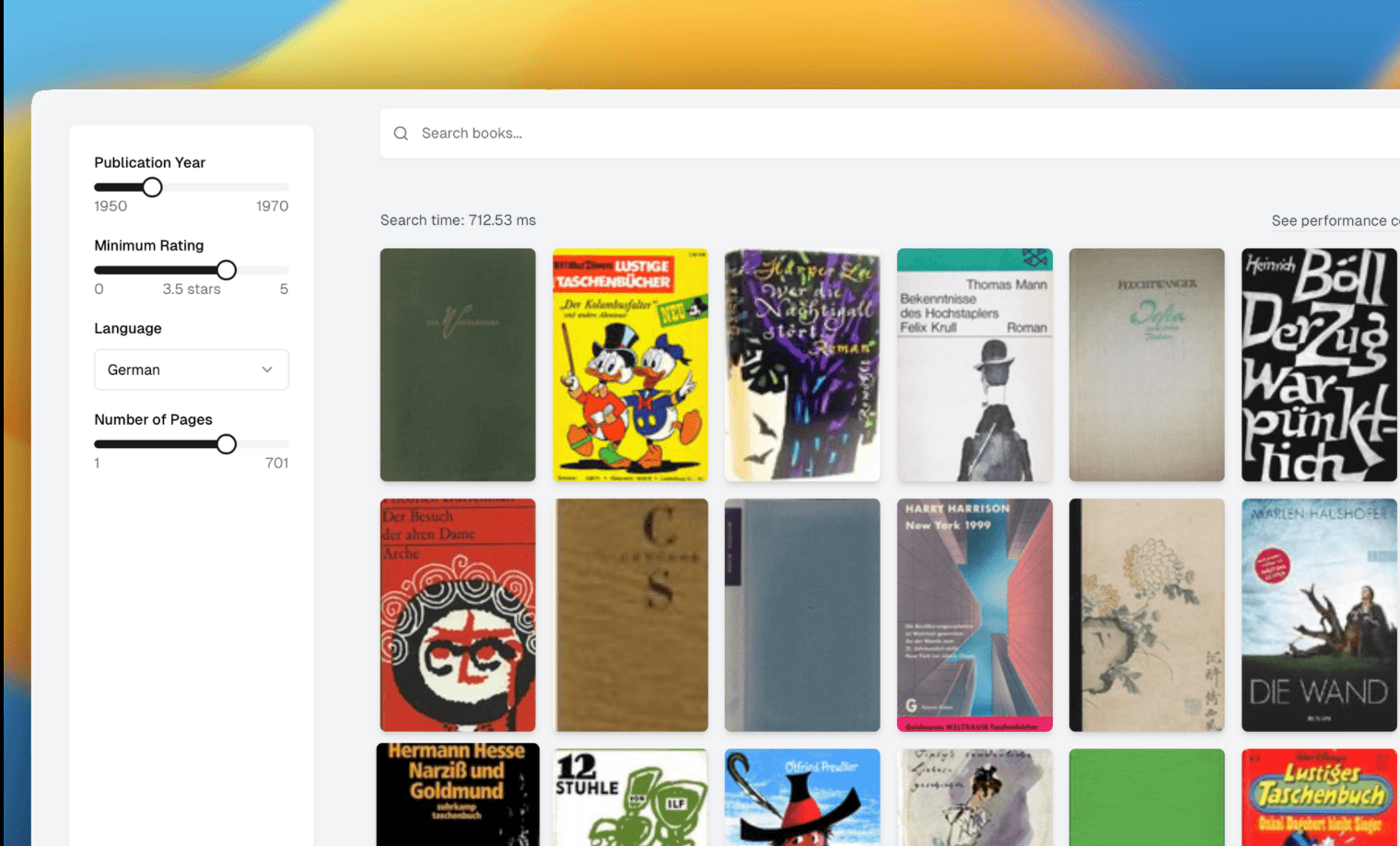Open Hermann Hesse Narziß und Goldmund

[x=458, y=794]
